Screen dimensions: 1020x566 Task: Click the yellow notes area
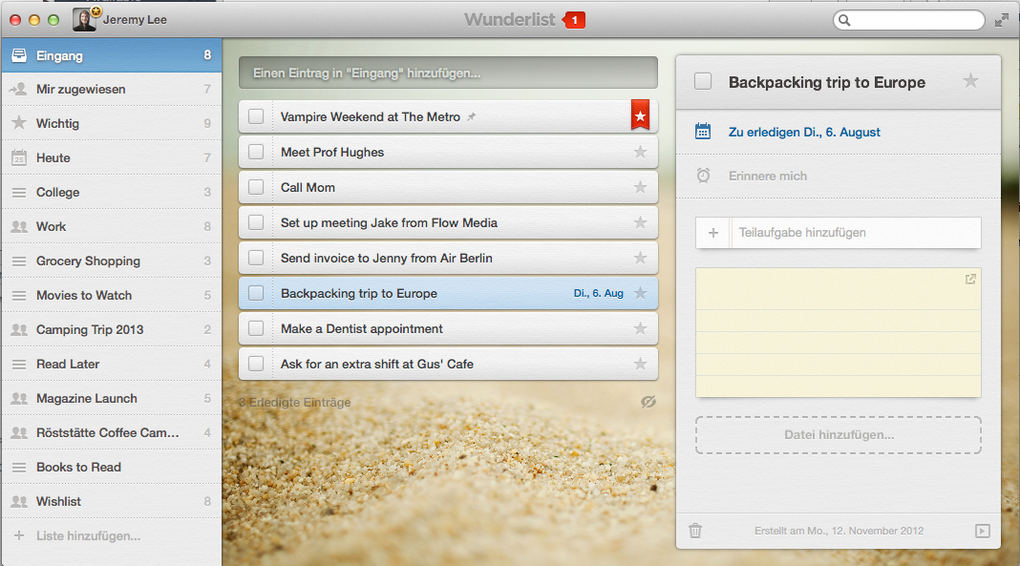[839, 332]
